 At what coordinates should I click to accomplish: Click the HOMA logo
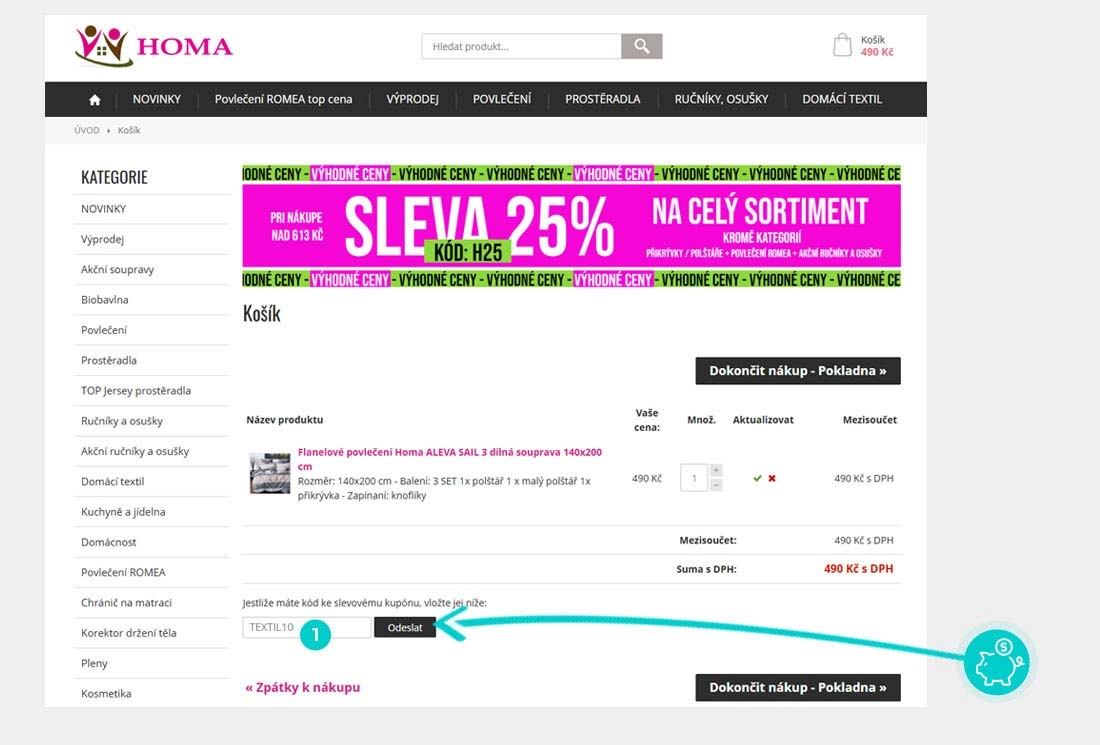(x=154, y=46)
